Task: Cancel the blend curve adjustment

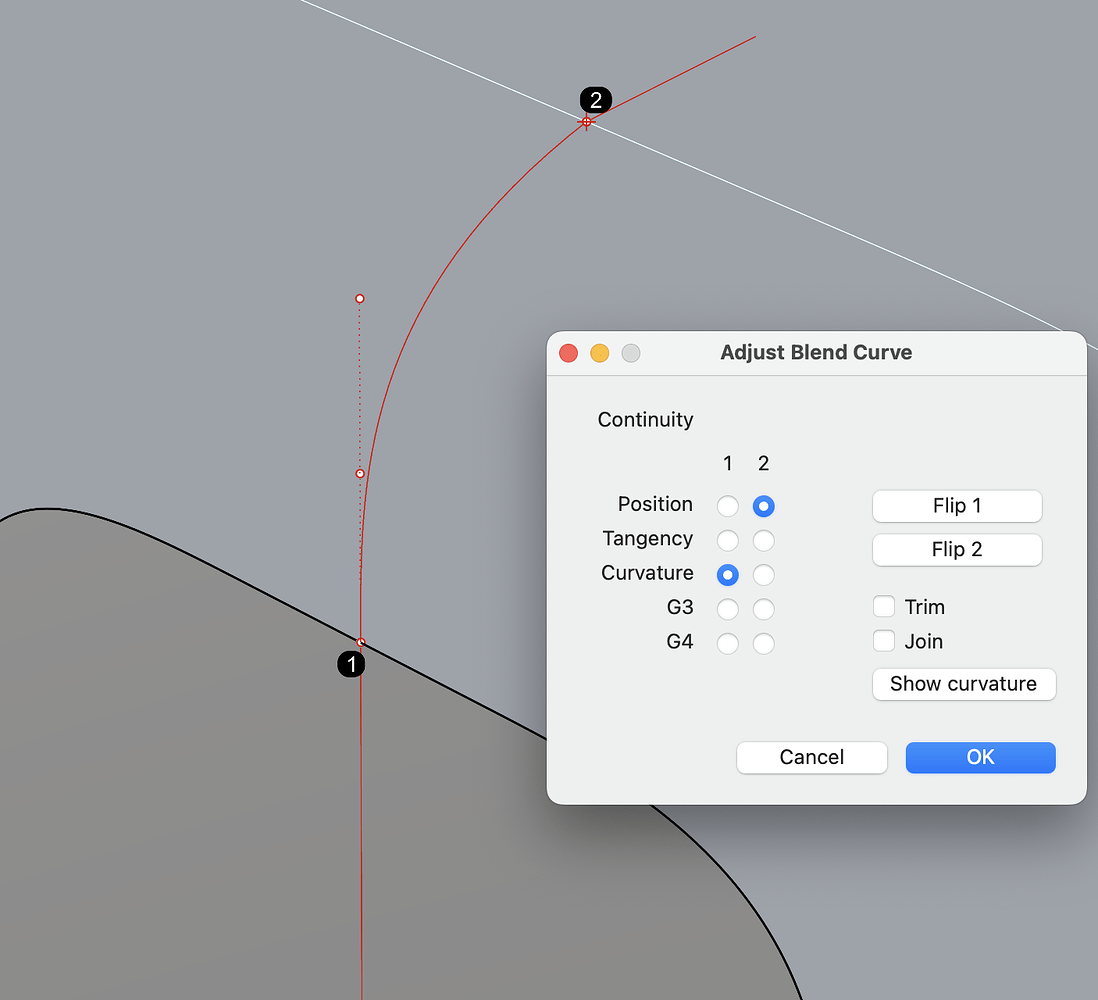Action: tap(811, 757)
